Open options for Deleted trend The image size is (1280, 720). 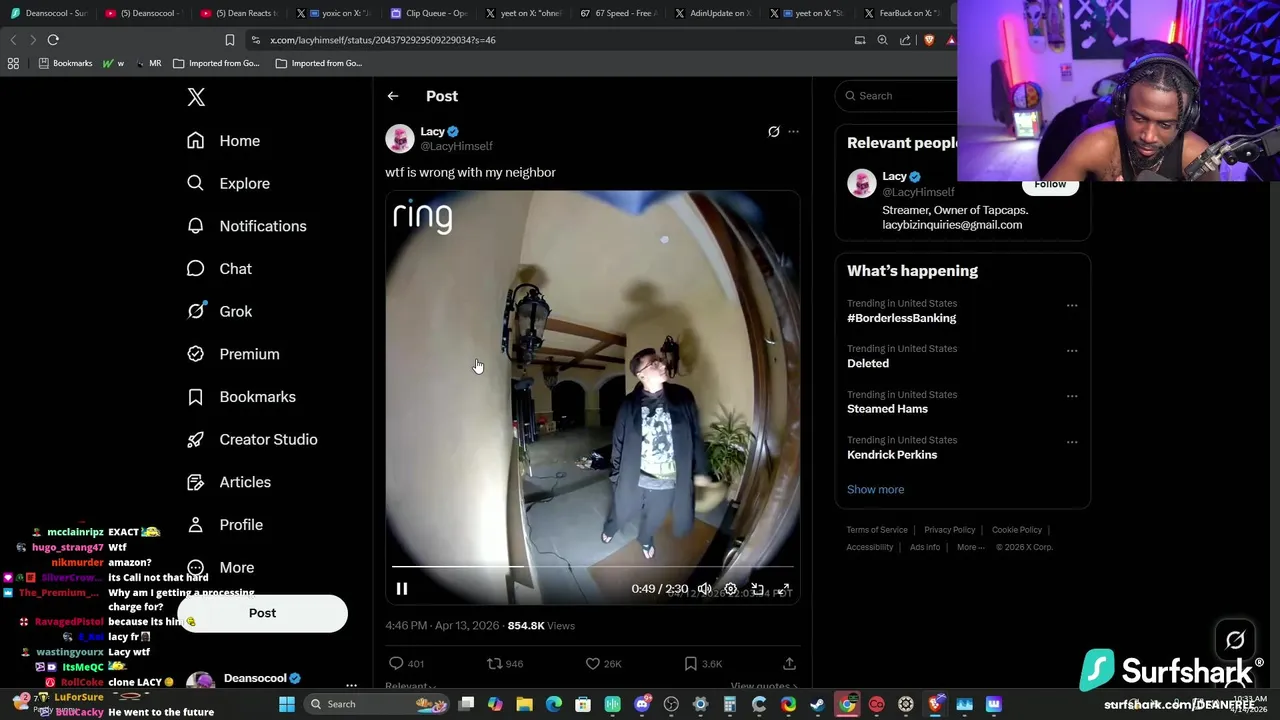[x=1072, y=351]
